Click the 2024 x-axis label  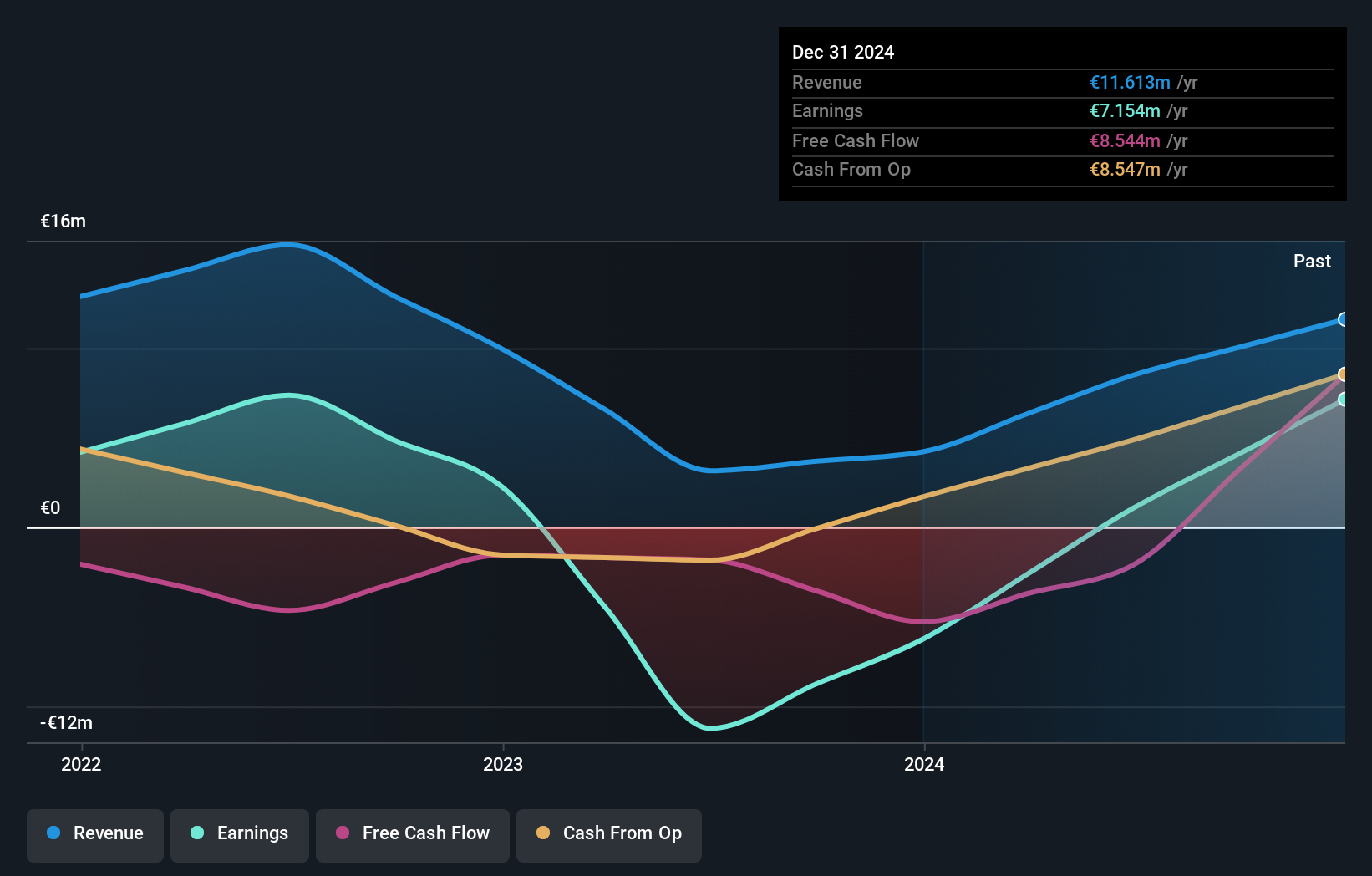924,764
